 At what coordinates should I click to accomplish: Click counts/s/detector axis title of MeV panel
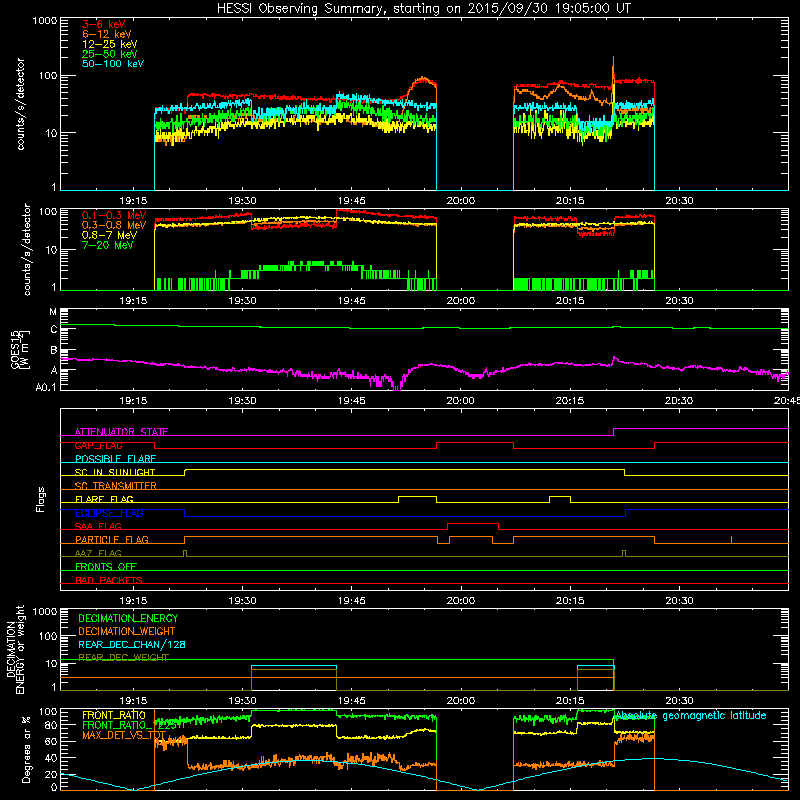(27, 249)
